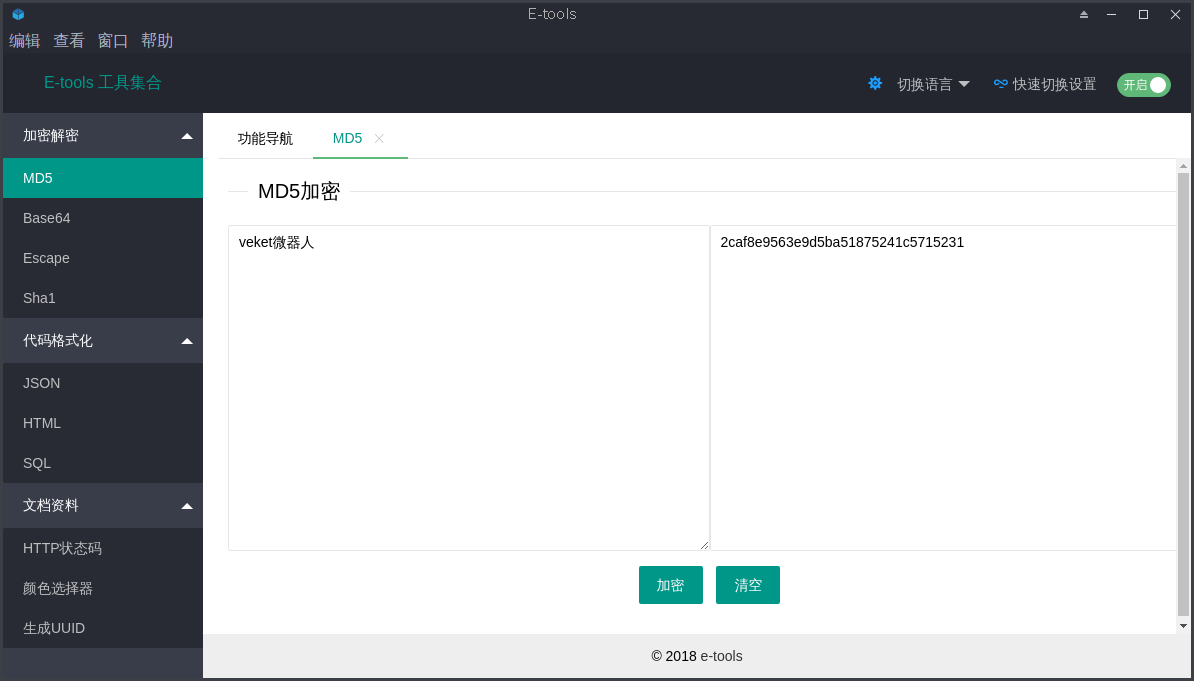This screenshot has height=681, width=1194.
Task: Minimize the E-tools window
Action: (1113, 14)
